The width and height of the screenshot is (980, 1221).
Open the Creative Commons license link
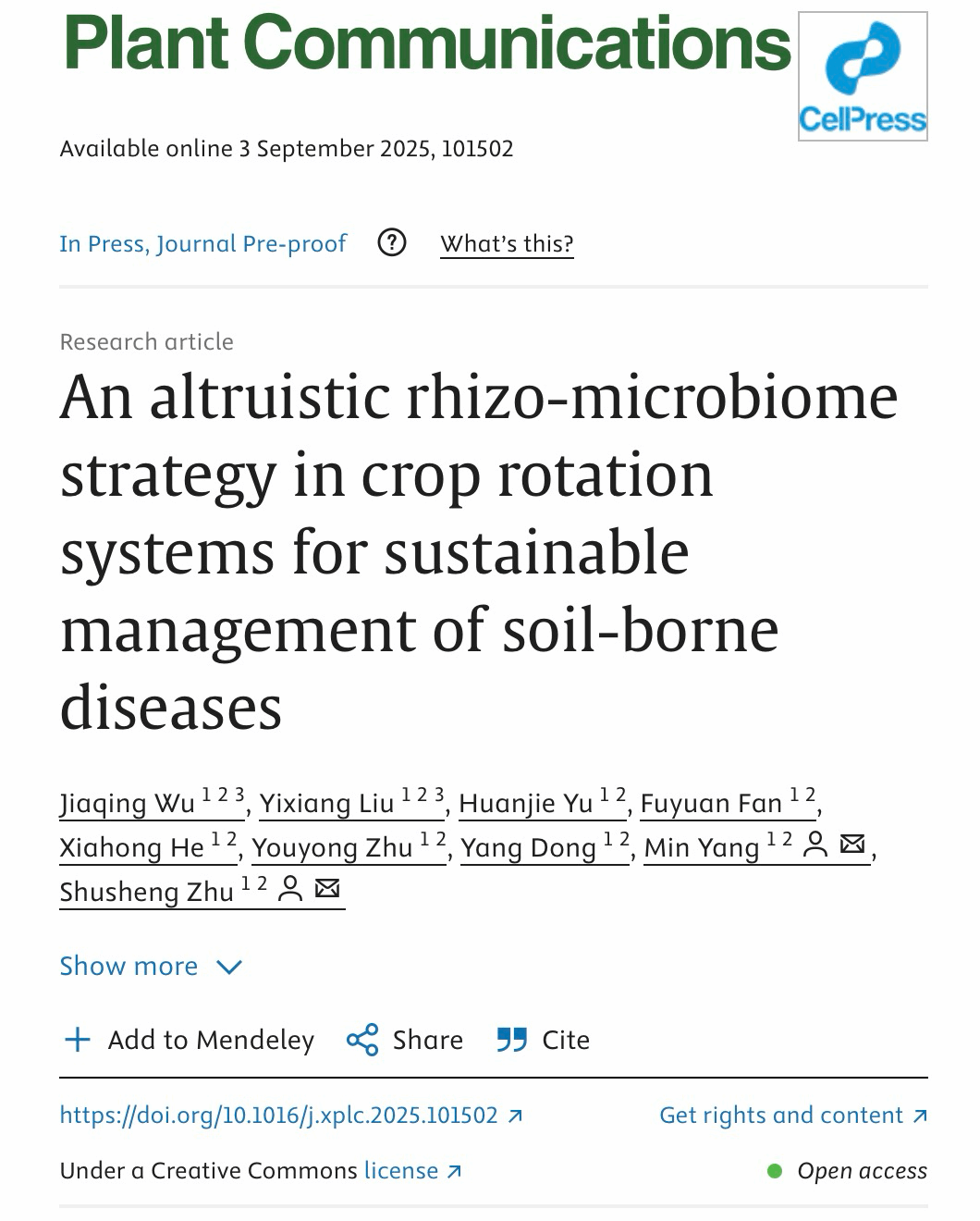click(401, 1171)
